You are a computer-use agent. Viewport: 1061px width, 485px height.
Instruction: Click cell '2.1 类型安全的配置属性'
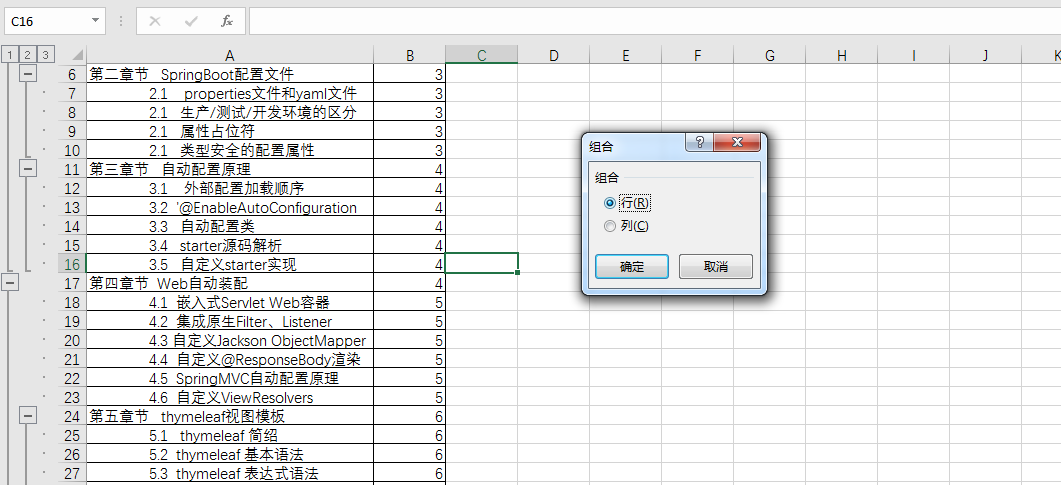click(230, 149)
